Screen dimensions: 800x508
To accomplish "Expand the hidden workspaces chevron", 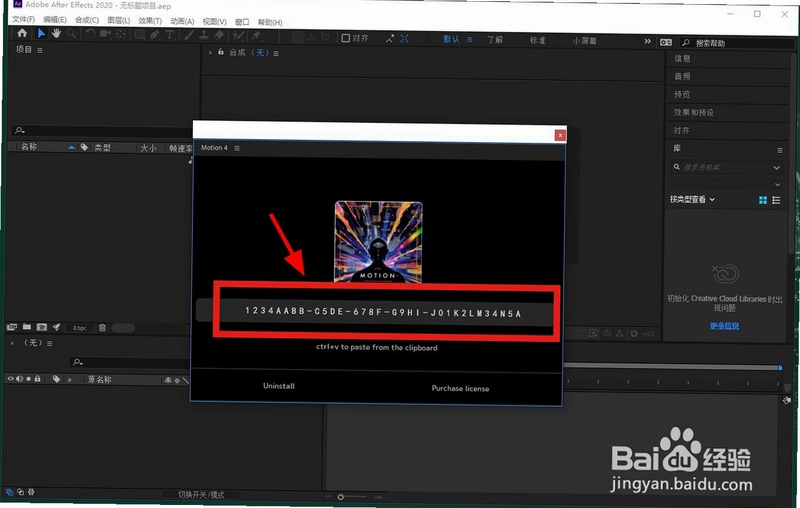I will [x=647, y=41].
